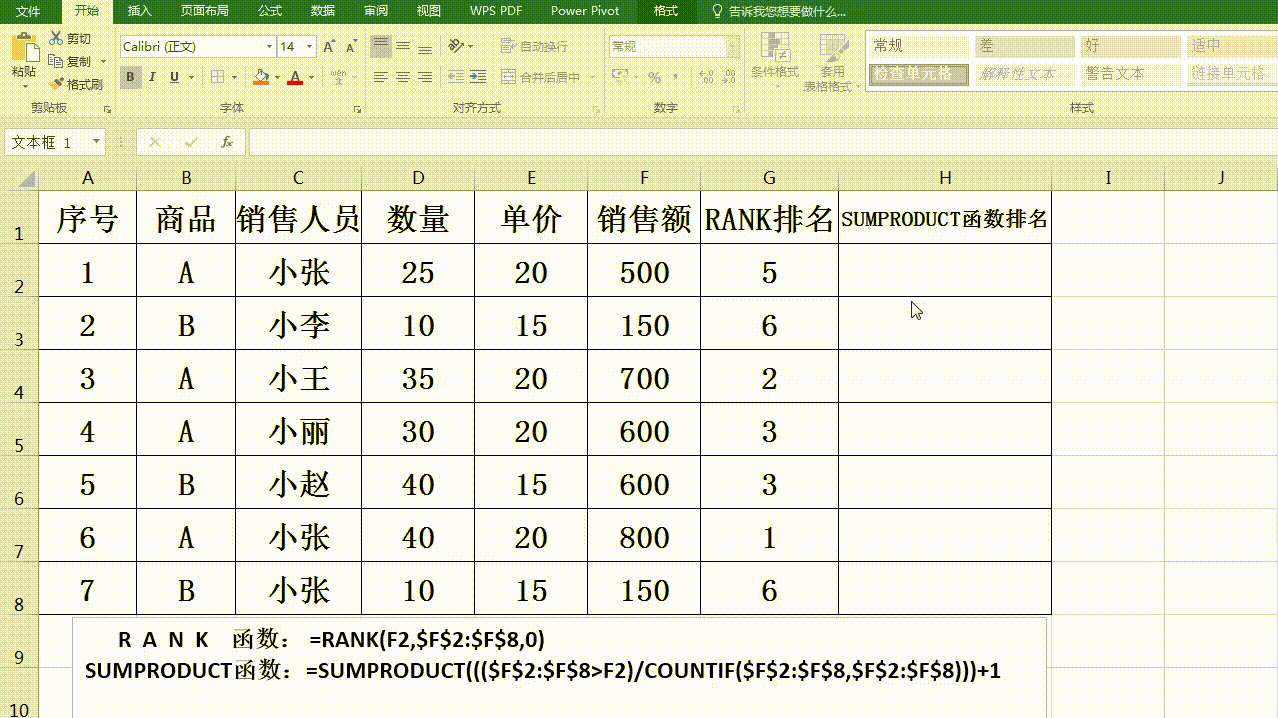Click the cell borders icon

pyautogui.click(x=216, y=77)
